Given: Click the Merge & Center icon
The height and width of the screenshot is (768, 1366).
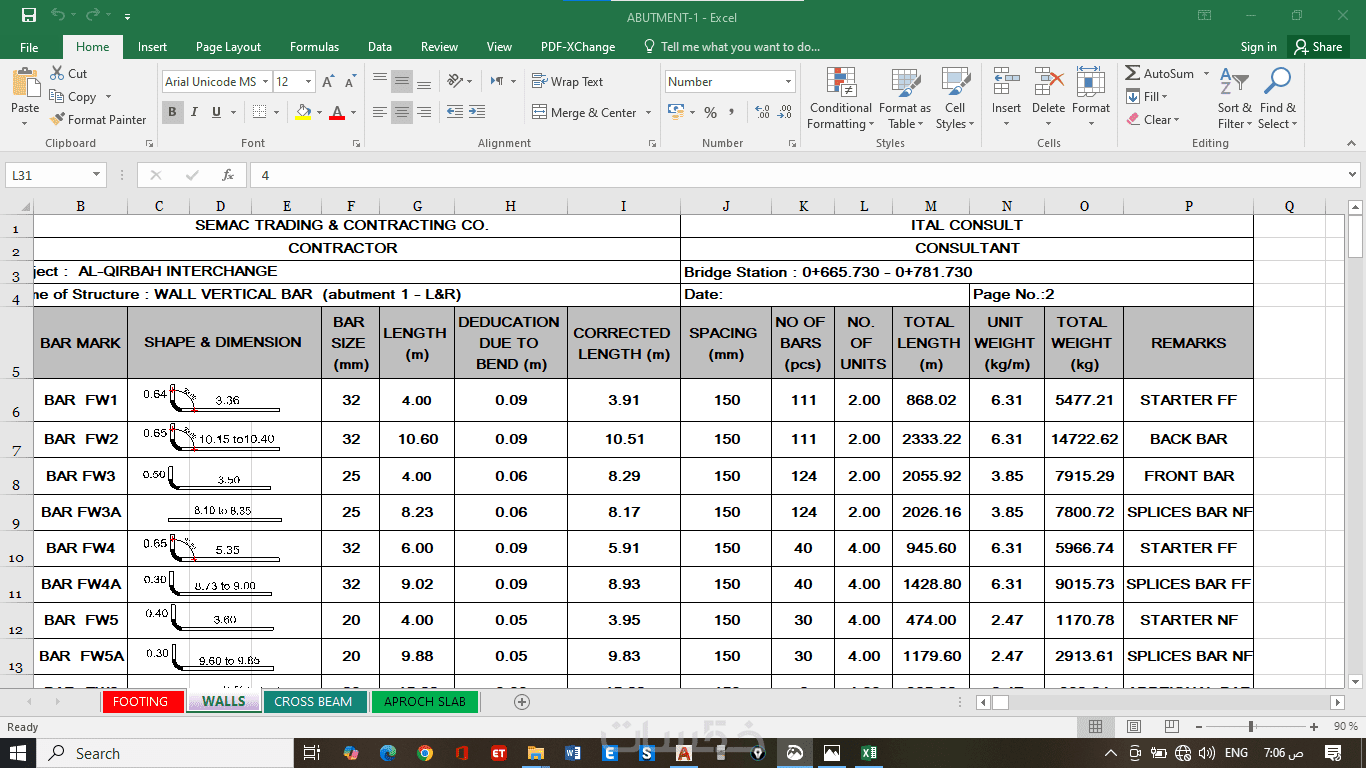Looking at the screenshot, I should tap(540, 113).
